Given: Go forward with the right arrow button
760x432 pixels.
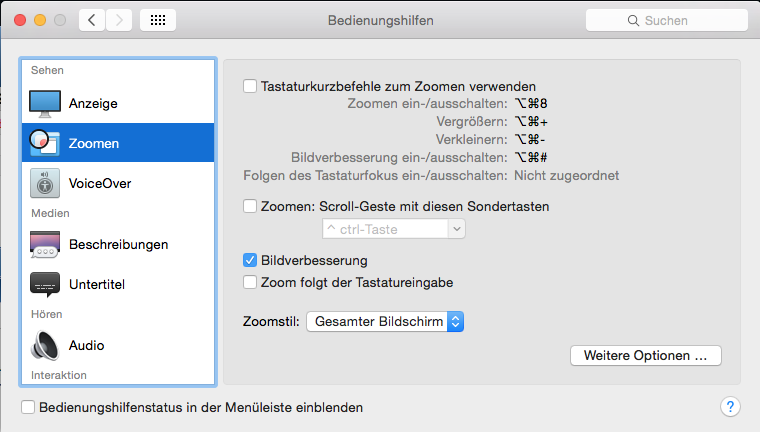Looking at the screenshot, I should (x=119, y=20).
